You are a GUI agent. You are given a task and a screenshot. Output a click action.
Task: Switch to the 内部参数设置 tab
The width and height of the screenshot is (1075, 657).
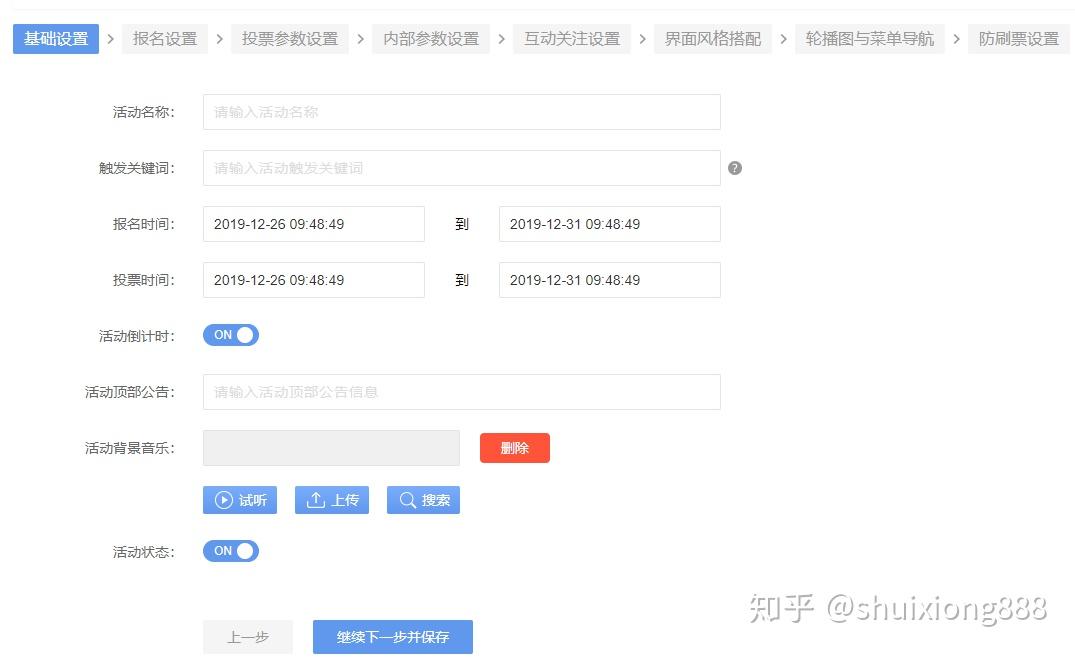[431, 38]
